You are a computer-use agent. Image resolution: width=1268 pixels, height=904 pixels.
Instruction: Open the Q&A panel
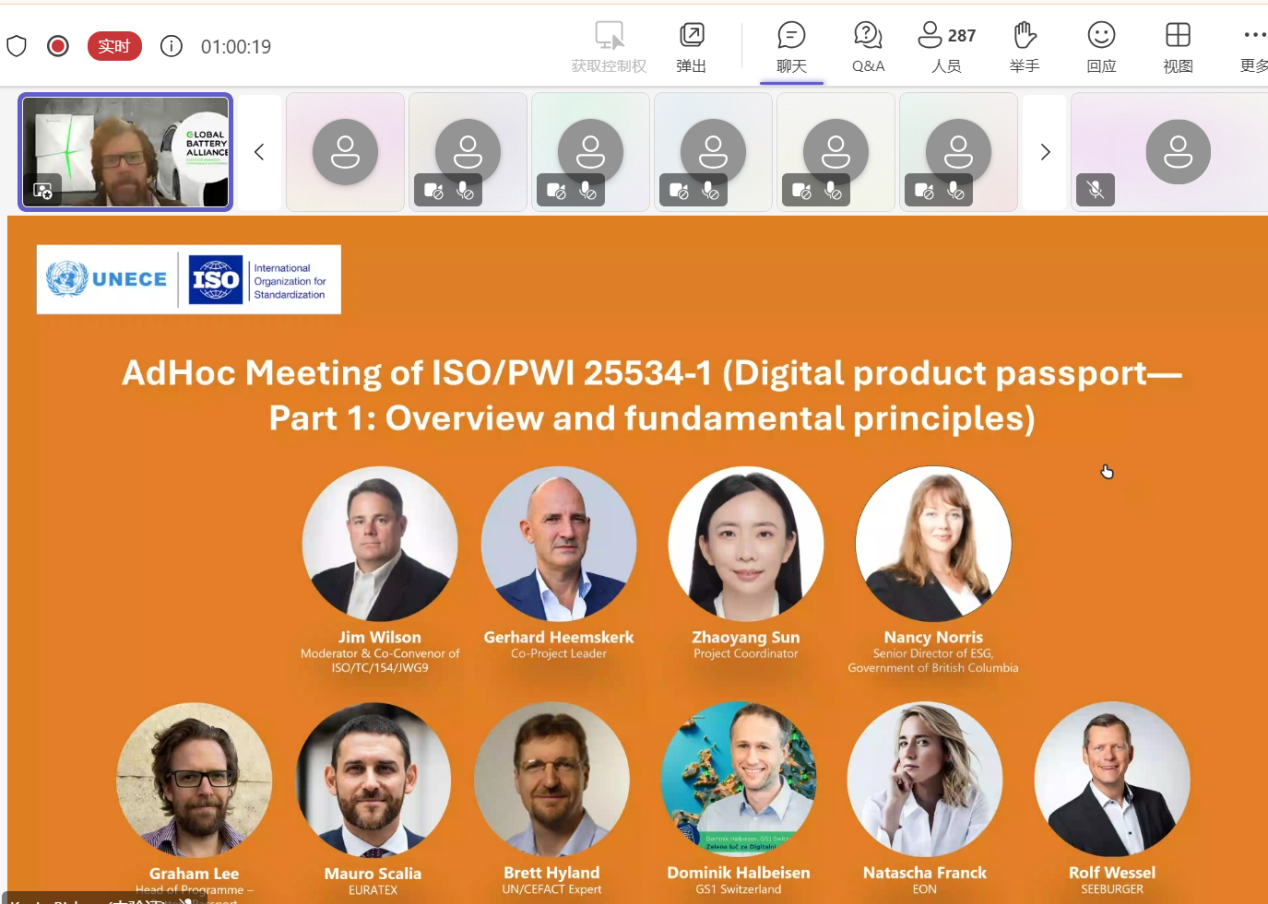point(867,47)
